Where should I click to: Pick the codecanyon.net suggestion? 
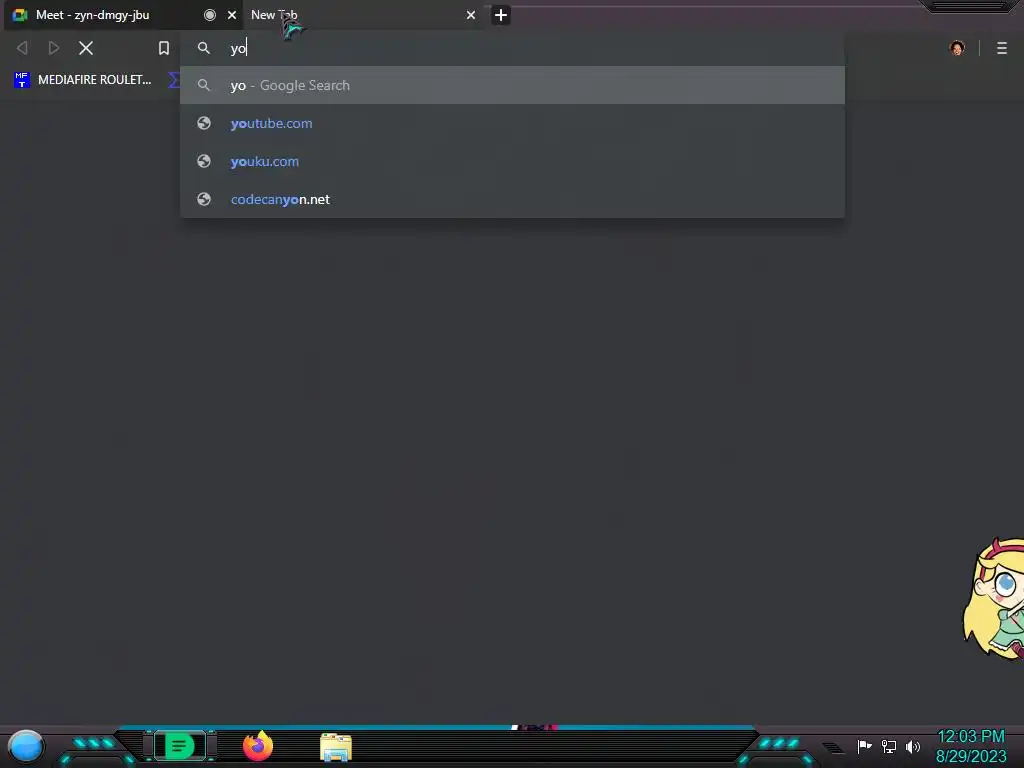point(513,199)
